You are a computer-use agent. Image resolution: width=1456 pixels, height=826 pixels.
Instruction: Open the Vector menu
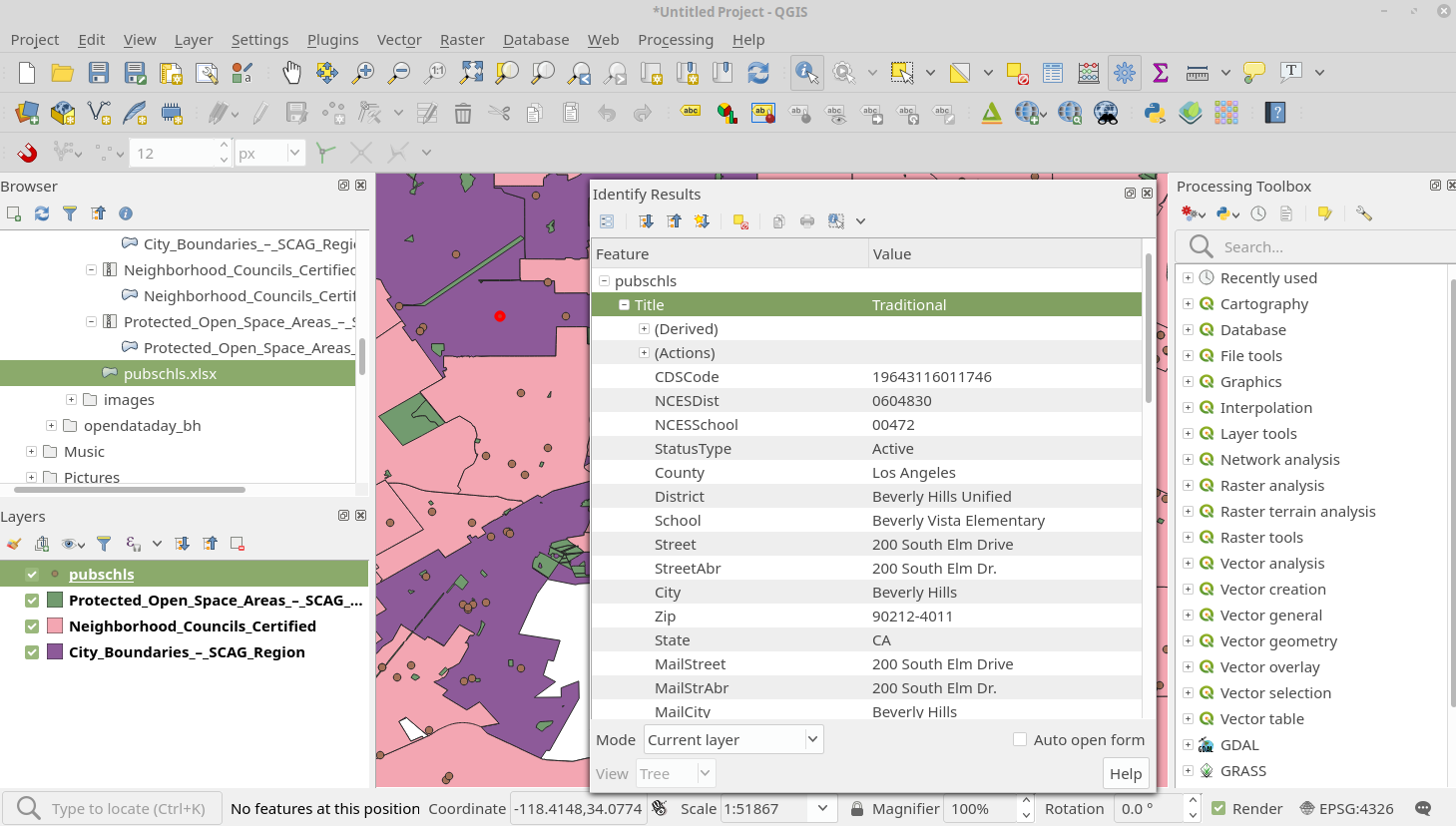(x=399, y=40)
